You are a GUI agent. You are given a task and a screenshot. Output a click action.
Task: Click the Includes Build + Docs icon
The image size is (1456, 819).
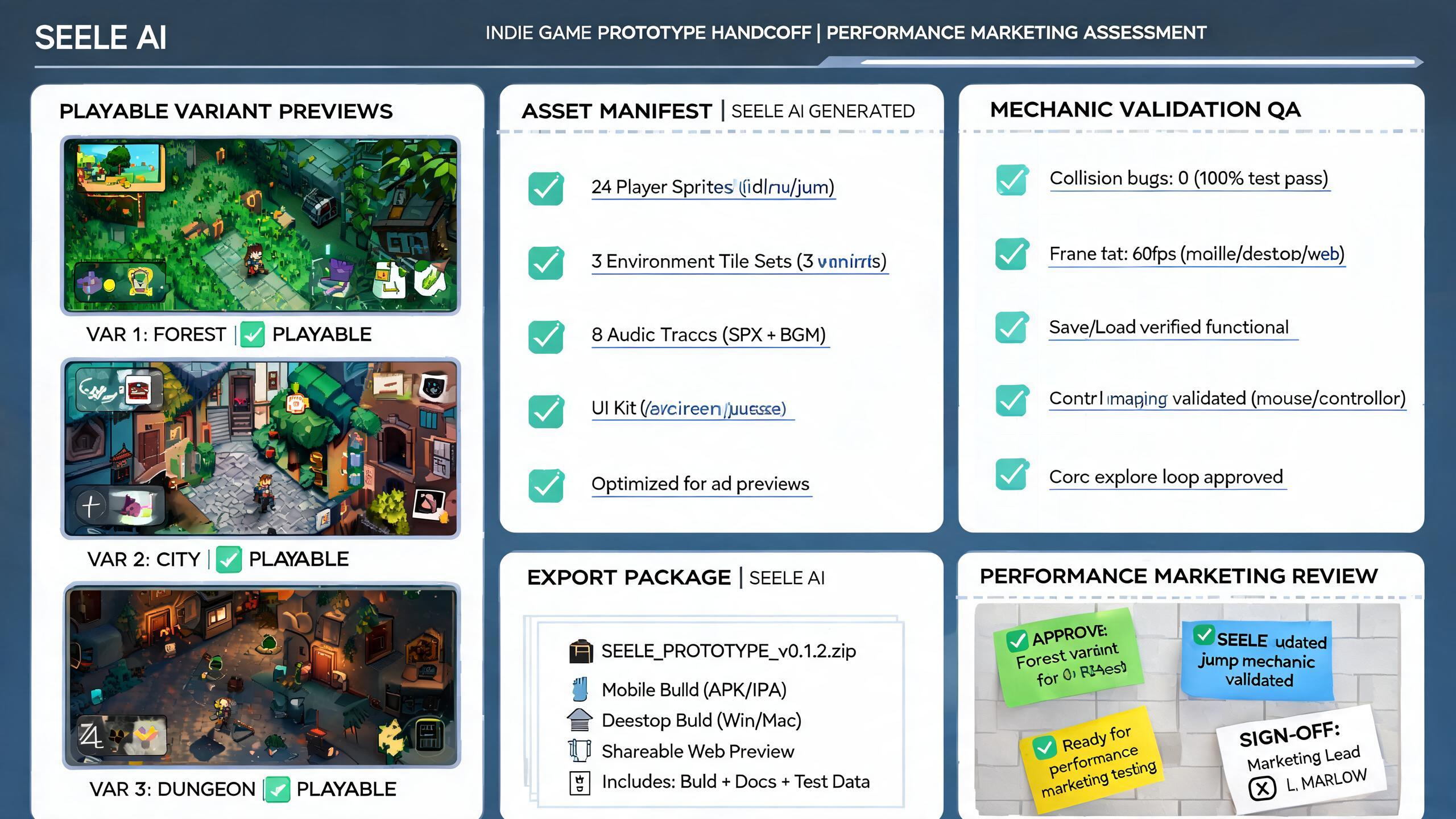click(x=580, y=783)
